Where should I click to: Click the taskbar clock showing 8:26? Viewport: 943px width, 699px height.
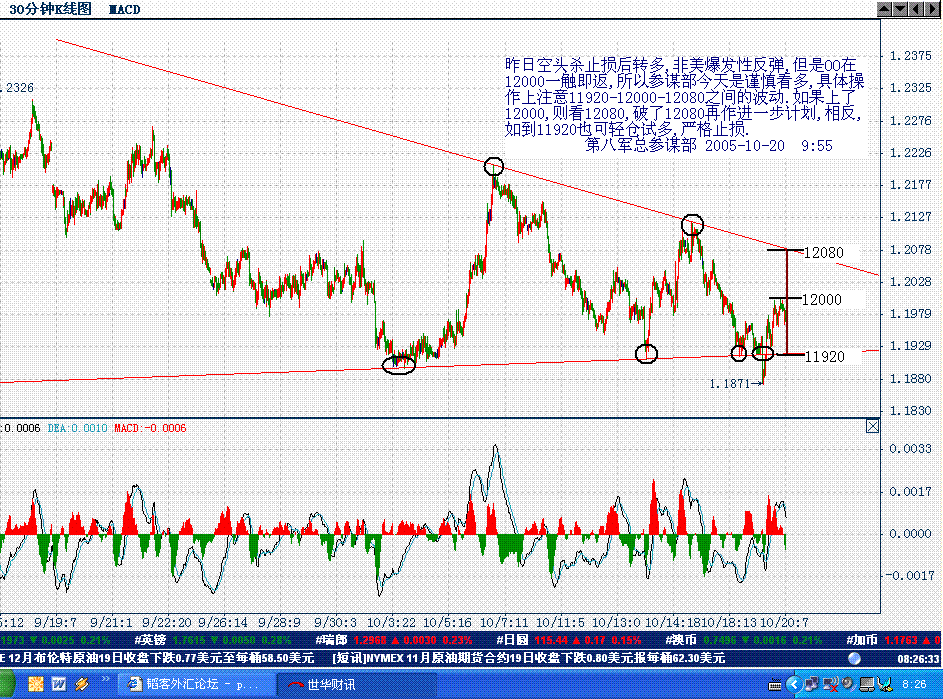(x=914, y=685)
